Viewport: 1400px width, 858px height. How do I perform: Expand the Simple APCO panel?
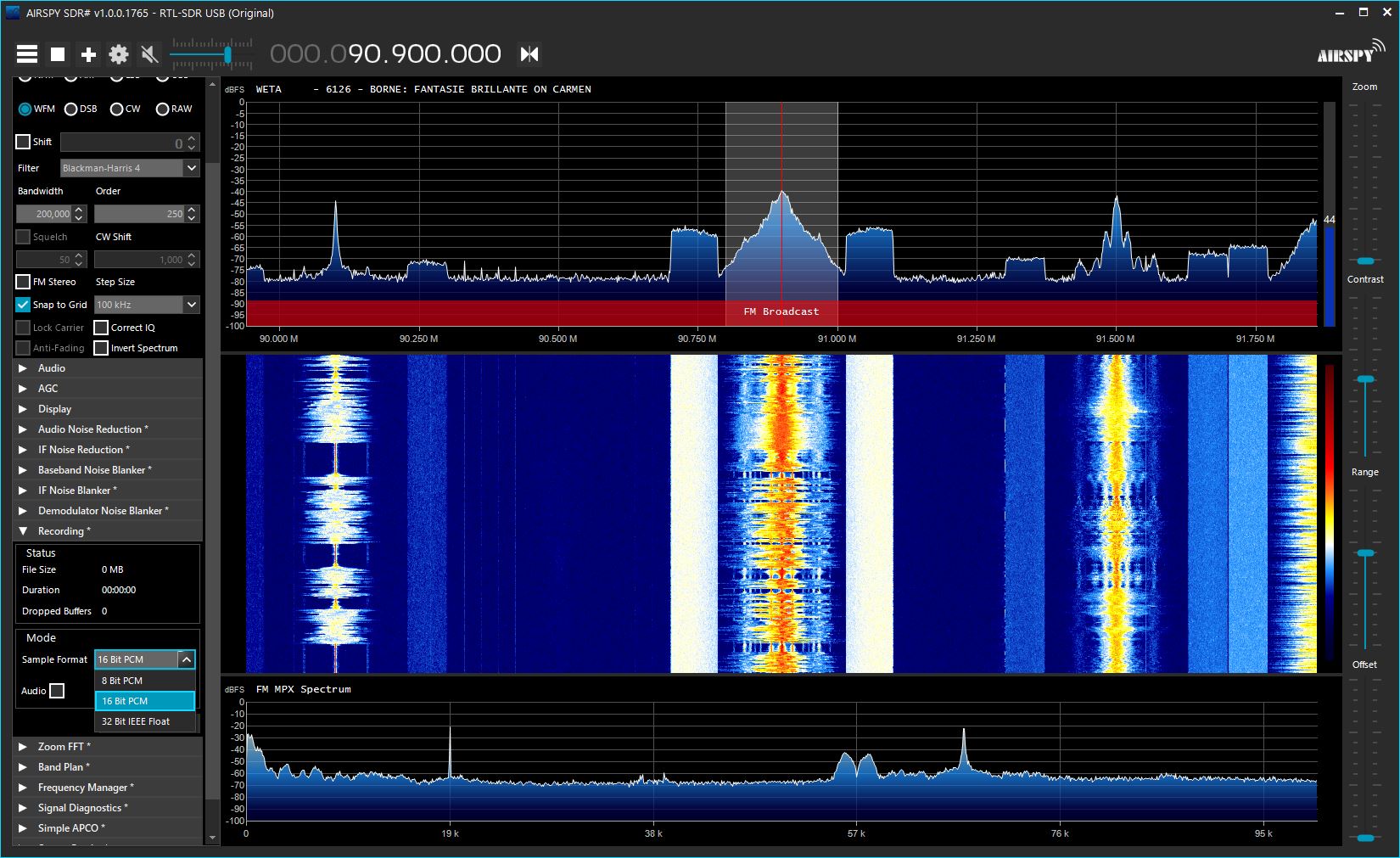108,828
